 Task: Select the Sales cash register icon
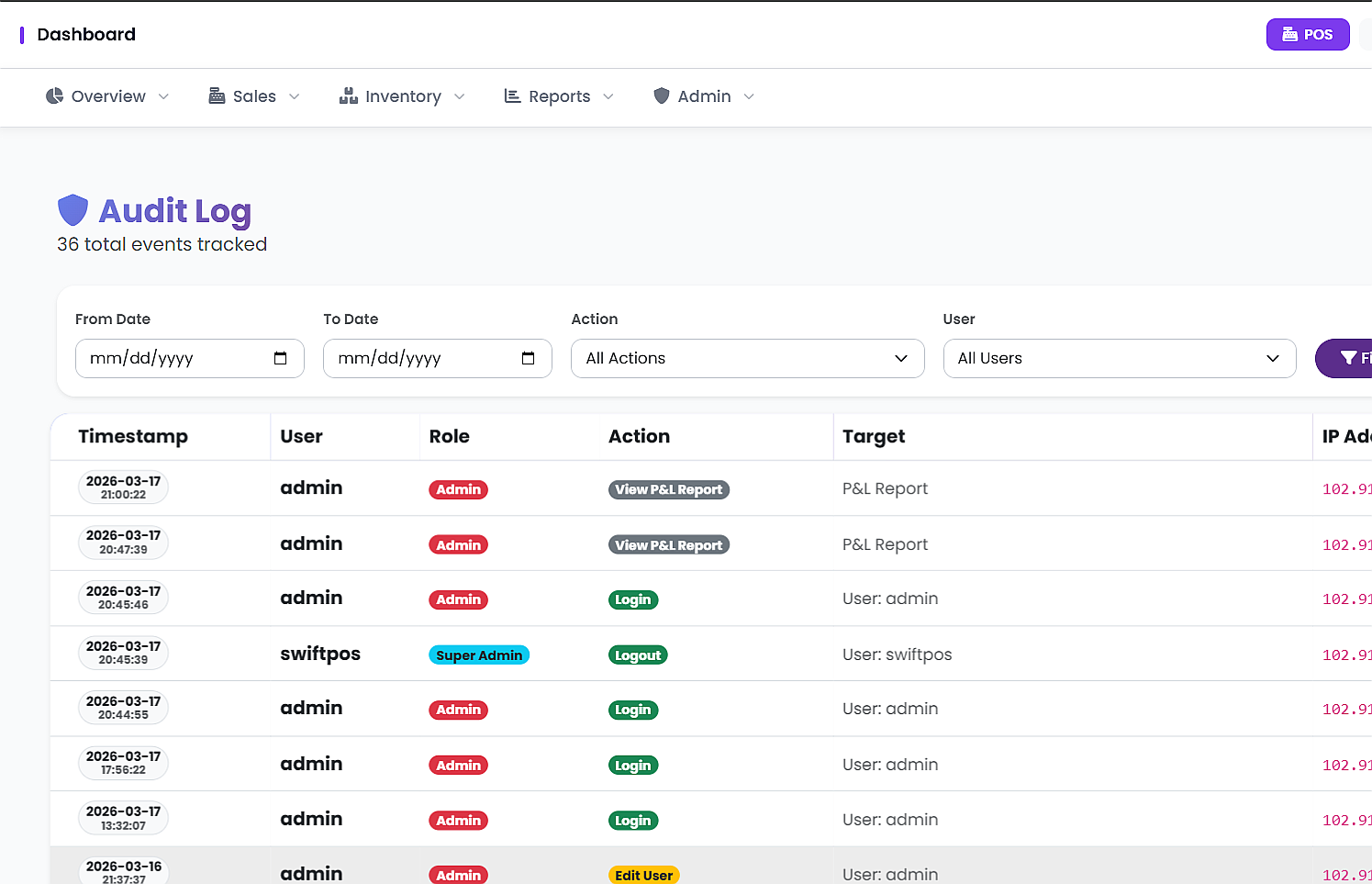pyautogui.click(x=217, y=95)
